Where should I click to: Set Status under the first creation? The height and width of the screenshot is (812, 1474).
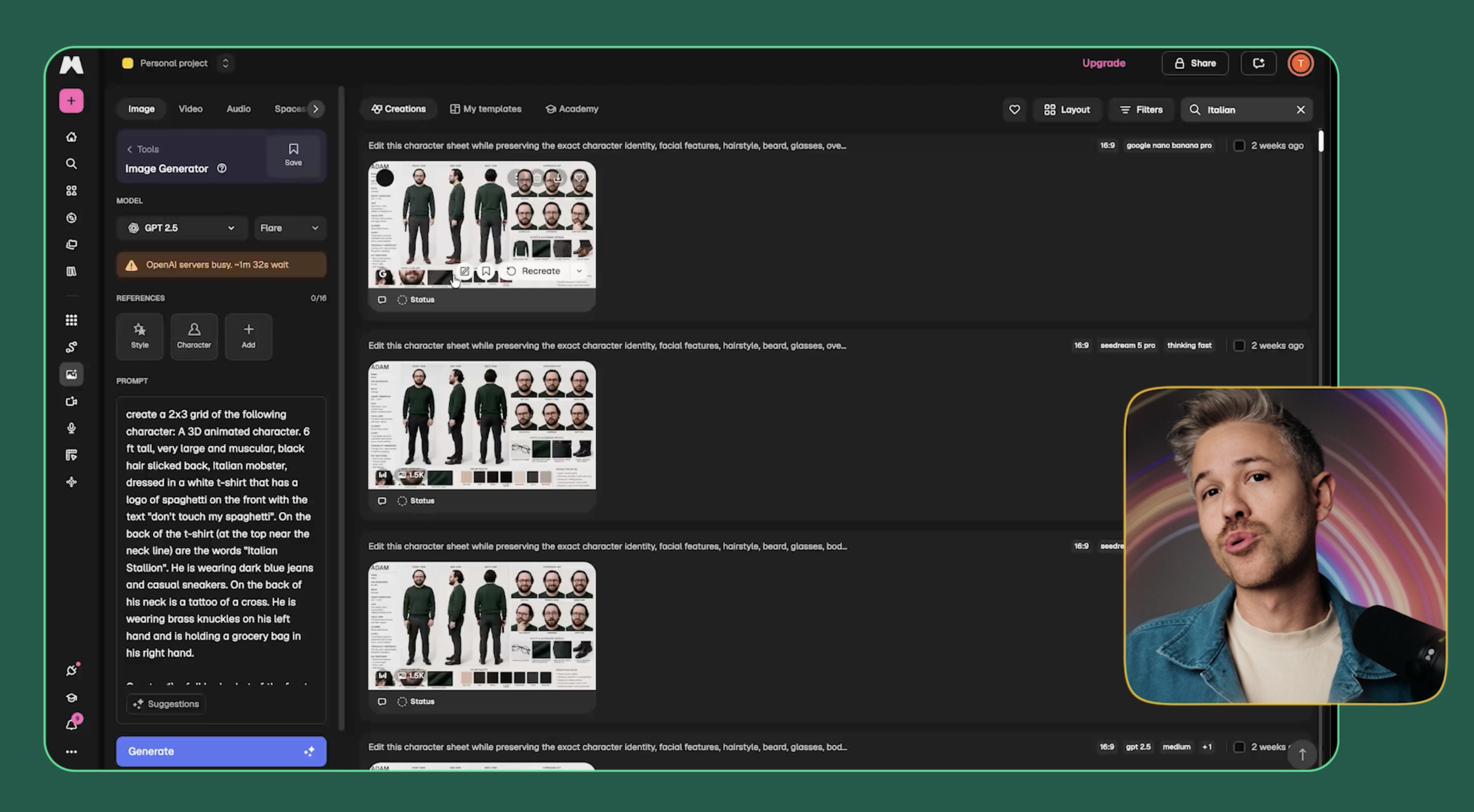point(416,300)
